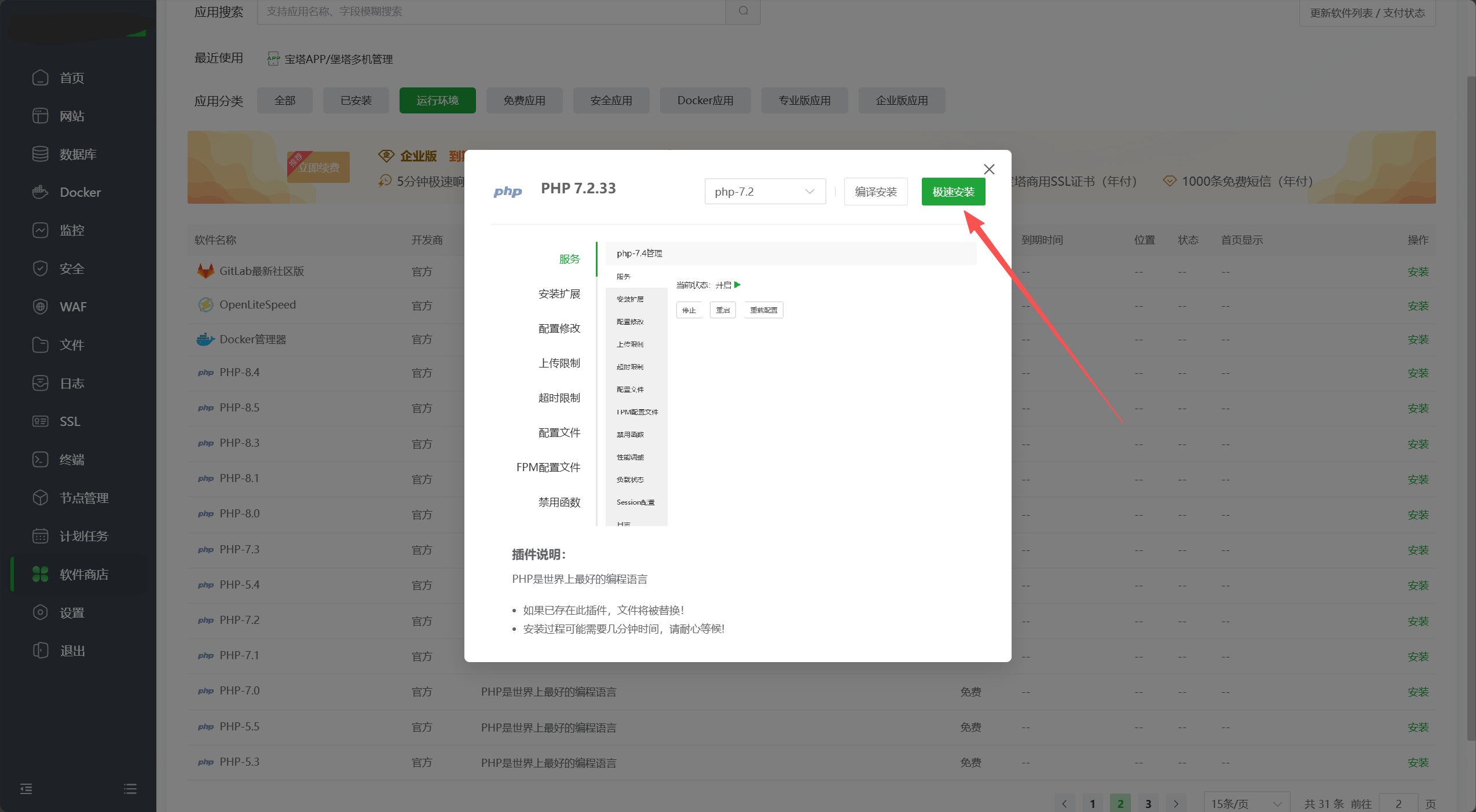The width and height of the screenshot is (1476, 812).
Task: Click the PHP-7.2 row name
Action: click(239, 620)
